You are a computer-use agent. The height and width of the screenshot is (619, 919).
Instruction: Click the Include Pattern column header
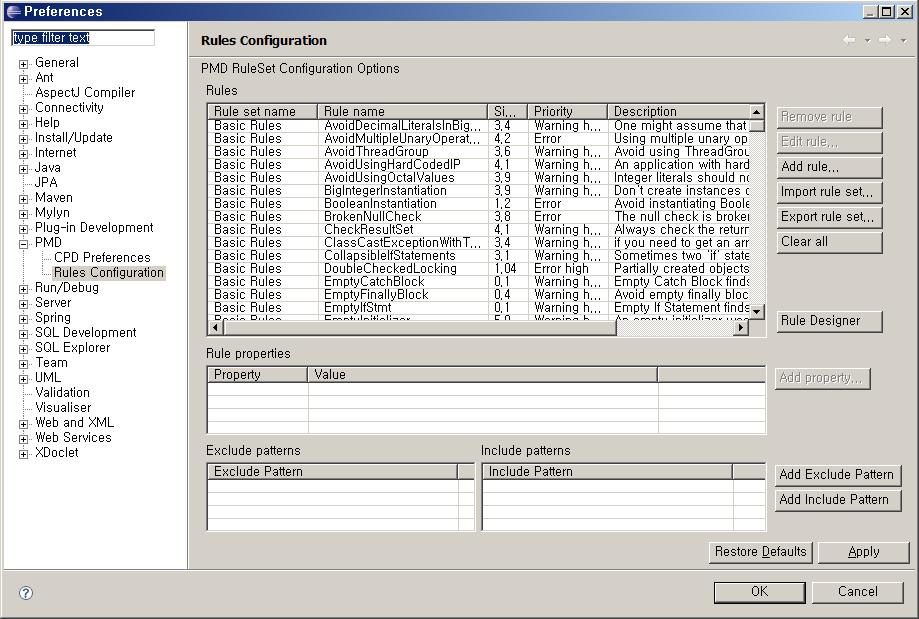(x=607, y=471)
